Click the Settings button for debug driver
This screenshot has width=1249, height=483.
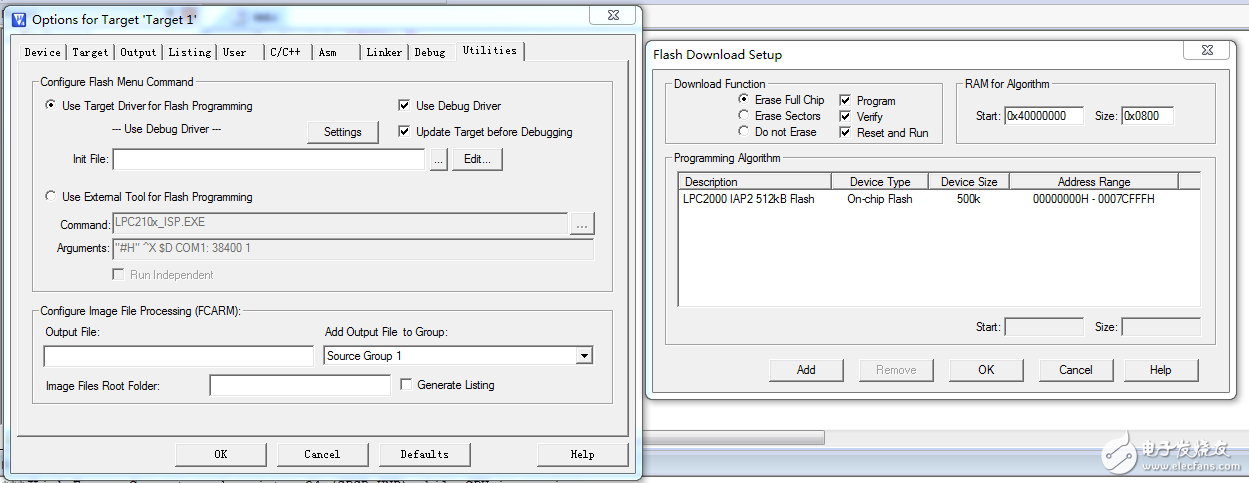pos(342,132)
